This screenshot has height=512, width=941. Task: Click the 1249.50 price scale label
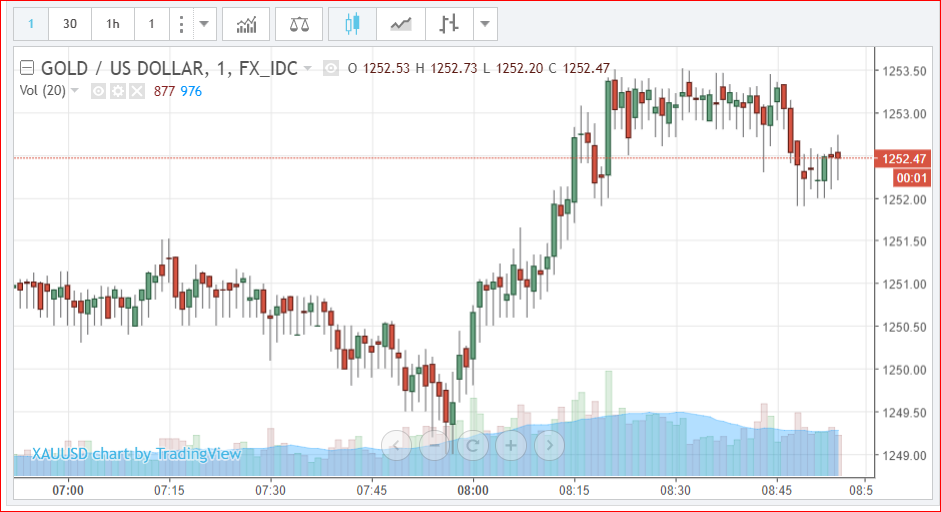click(904, 412)
